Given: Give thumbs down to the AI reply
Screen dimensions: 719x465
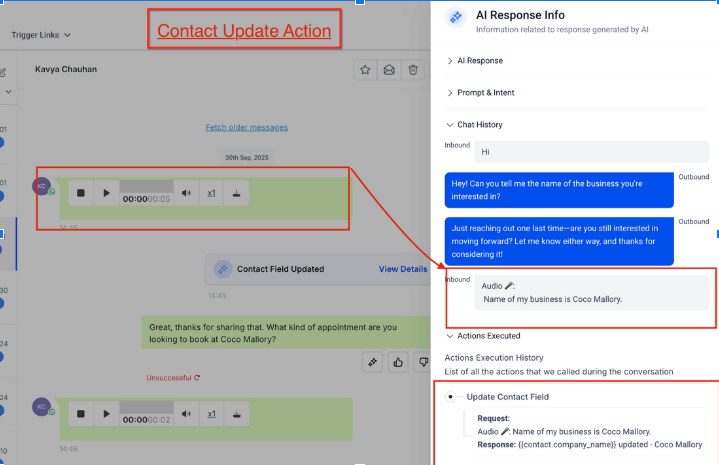Looking at the screenshot, I should click(423, 362).
